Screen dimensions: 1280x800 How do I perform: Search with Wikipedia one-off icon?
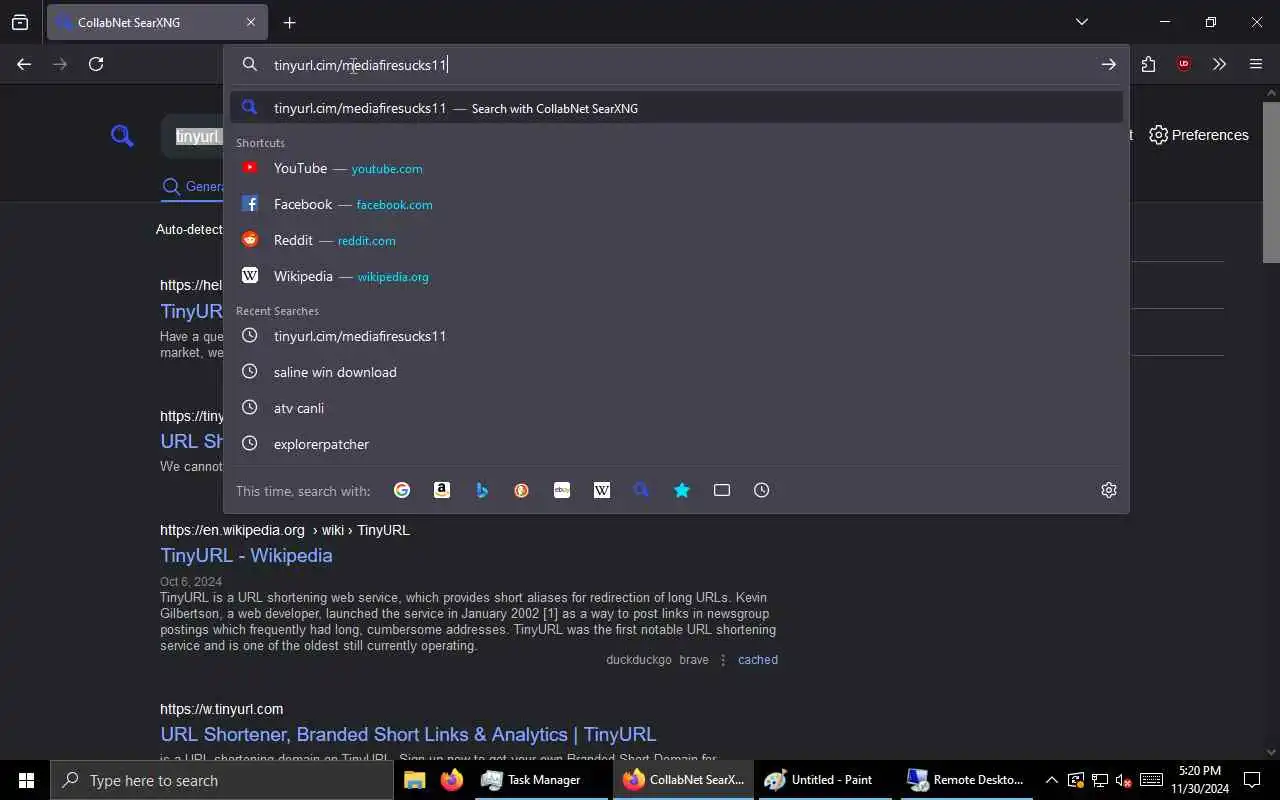pos(602,490)
